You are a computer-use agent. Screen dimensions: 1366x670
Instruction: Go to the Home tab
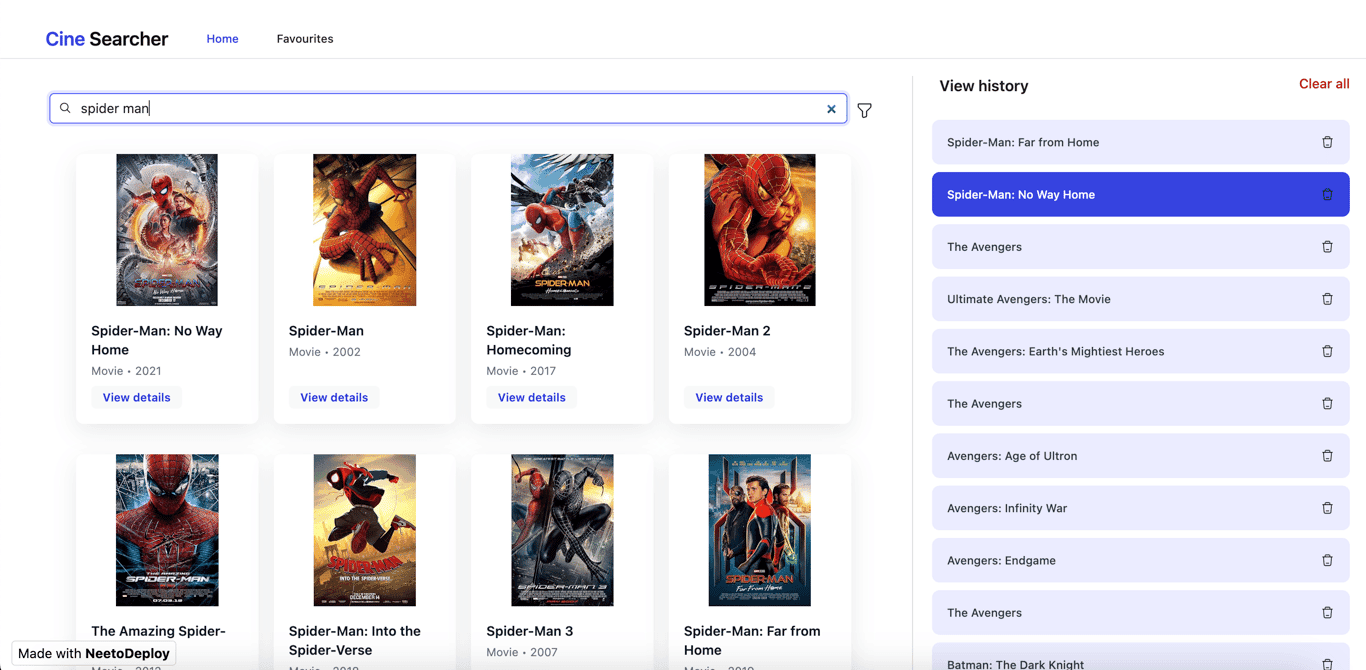[222, 39]
